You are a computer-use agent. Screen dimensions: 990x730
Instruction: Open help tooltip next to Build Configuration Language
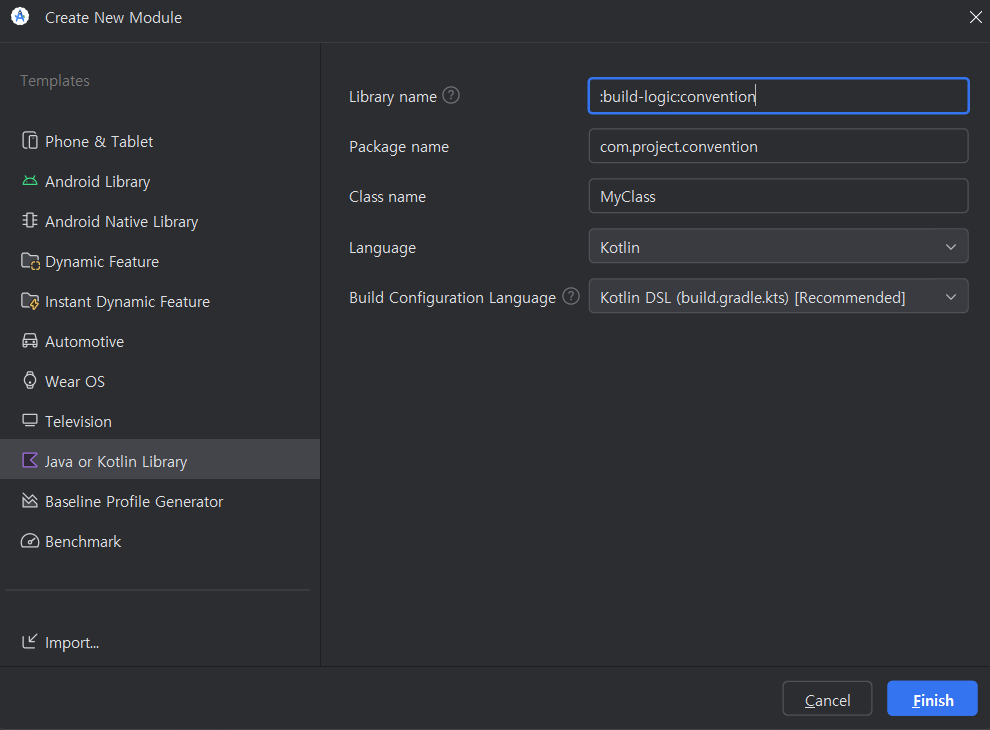[571, 296]
